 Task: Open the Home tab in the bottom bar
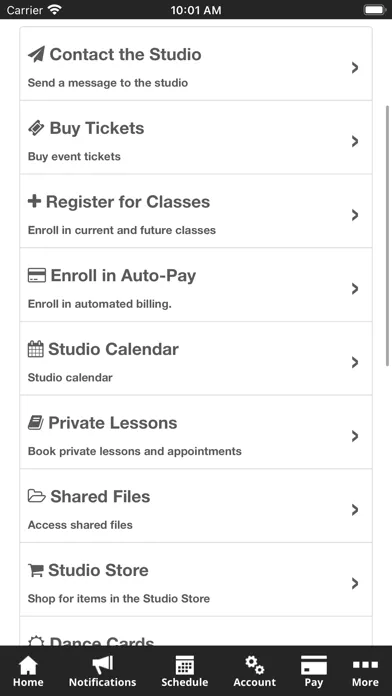[x=28, y=671]
